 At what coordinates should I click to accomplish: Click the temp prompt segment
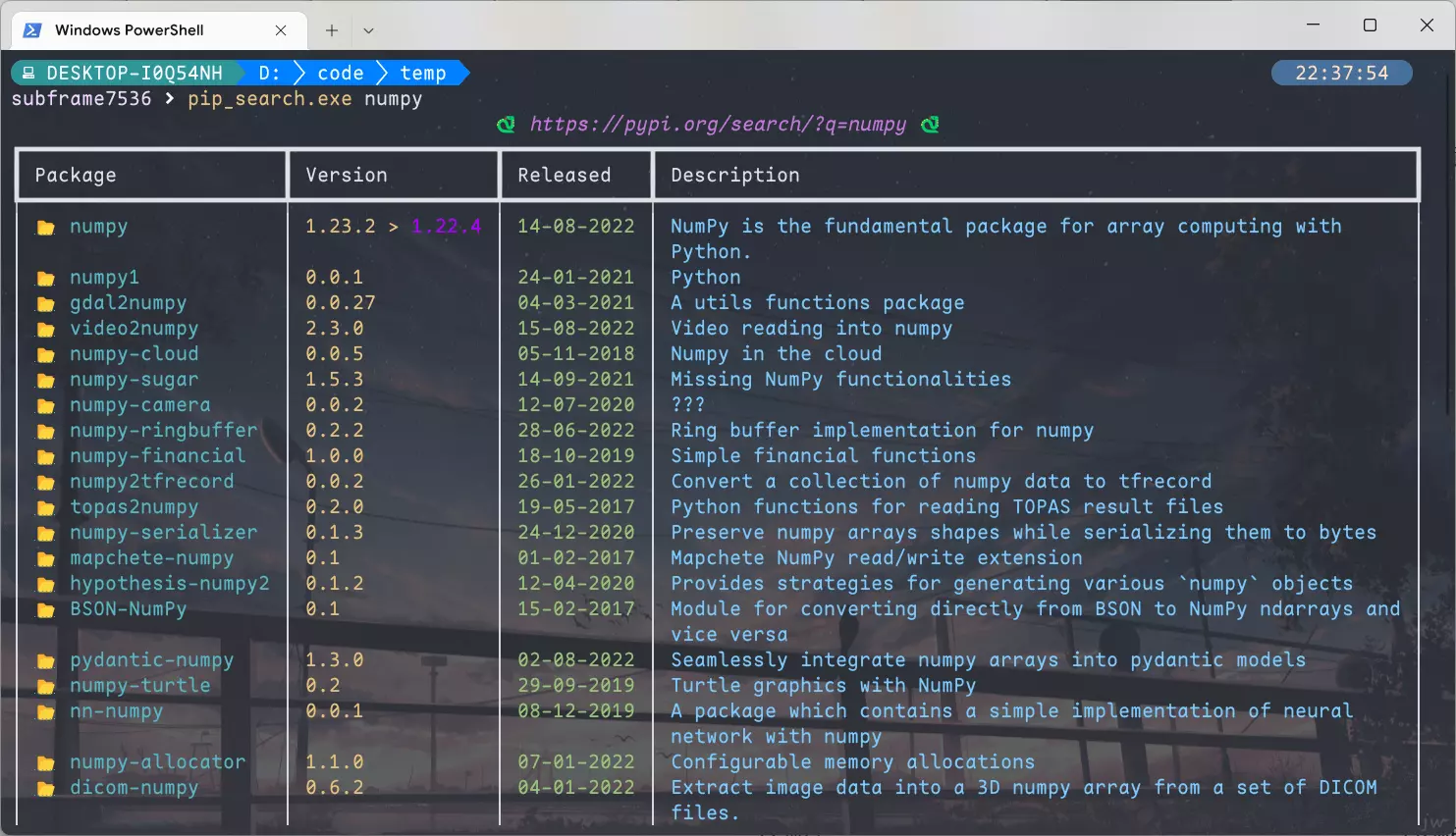(x=423, y=73)
